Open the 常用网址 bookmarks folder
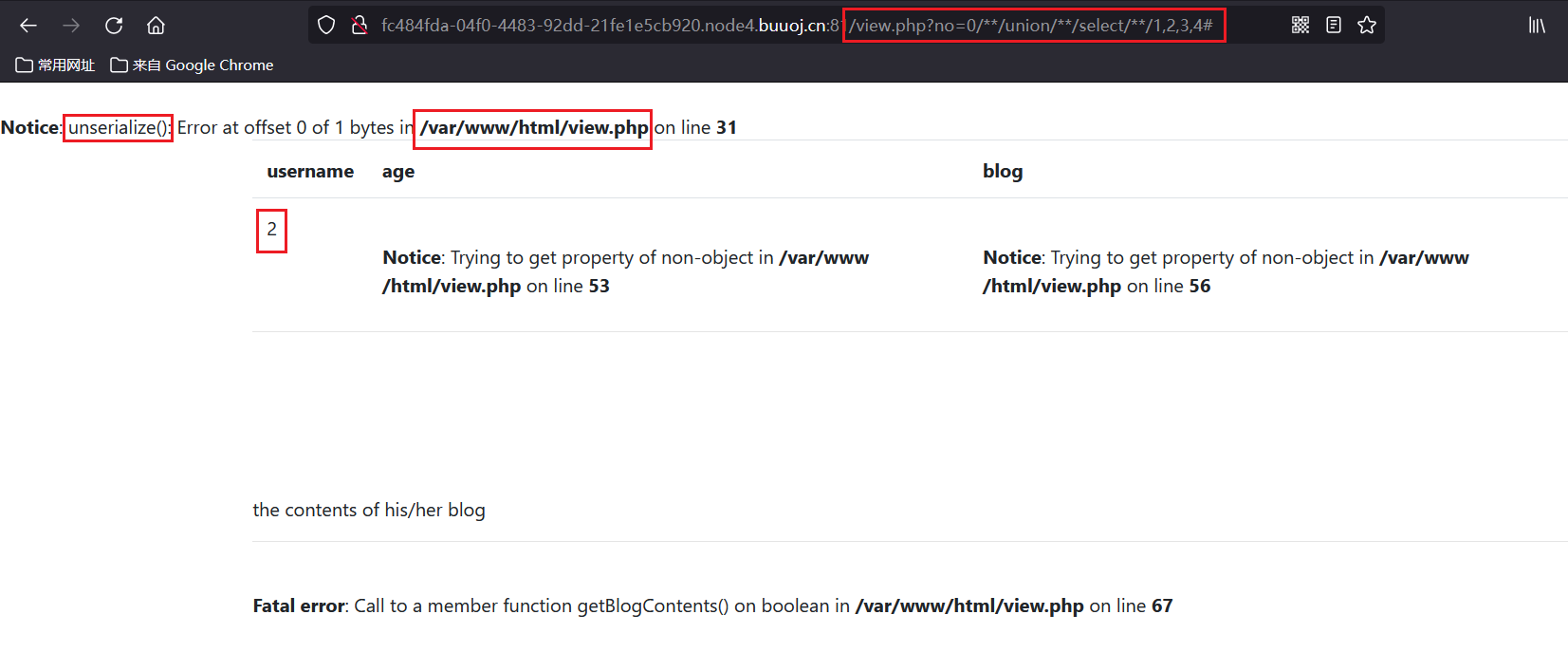 click(x=55, y=65)
